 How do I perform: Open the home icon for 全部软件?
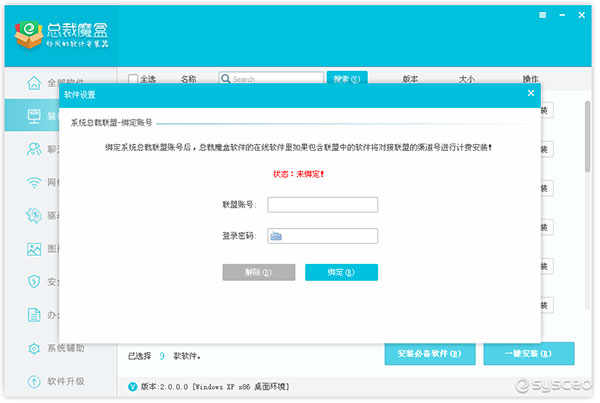click(34, 83)
